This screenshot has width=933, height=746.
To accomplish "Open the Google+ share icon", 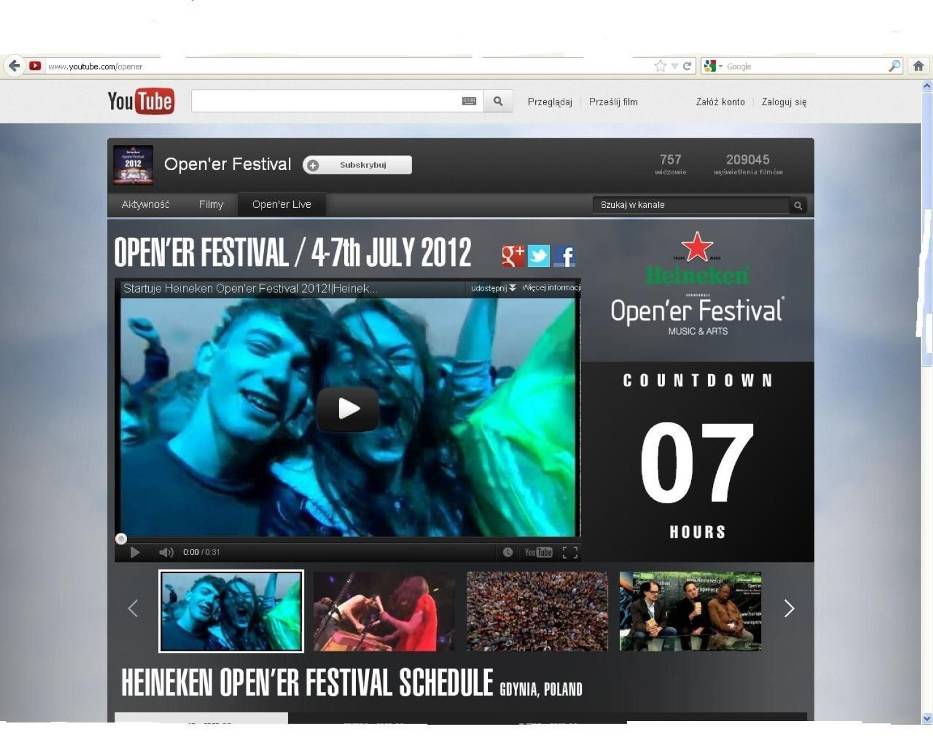I will (513, 256).
